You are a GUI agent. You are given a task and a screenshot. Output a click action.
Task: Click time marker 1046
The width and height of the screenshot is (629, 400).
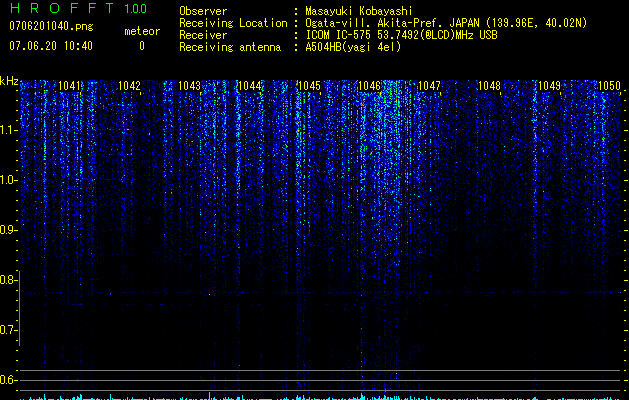[369, 86]
